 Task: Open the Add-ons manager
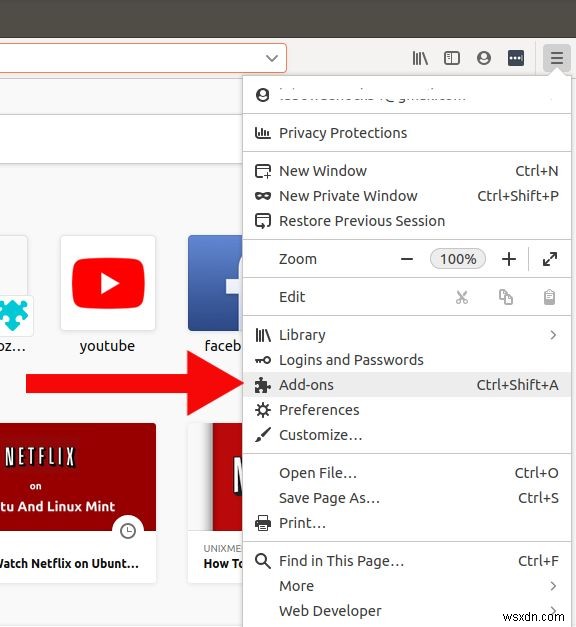coord(407,385)
